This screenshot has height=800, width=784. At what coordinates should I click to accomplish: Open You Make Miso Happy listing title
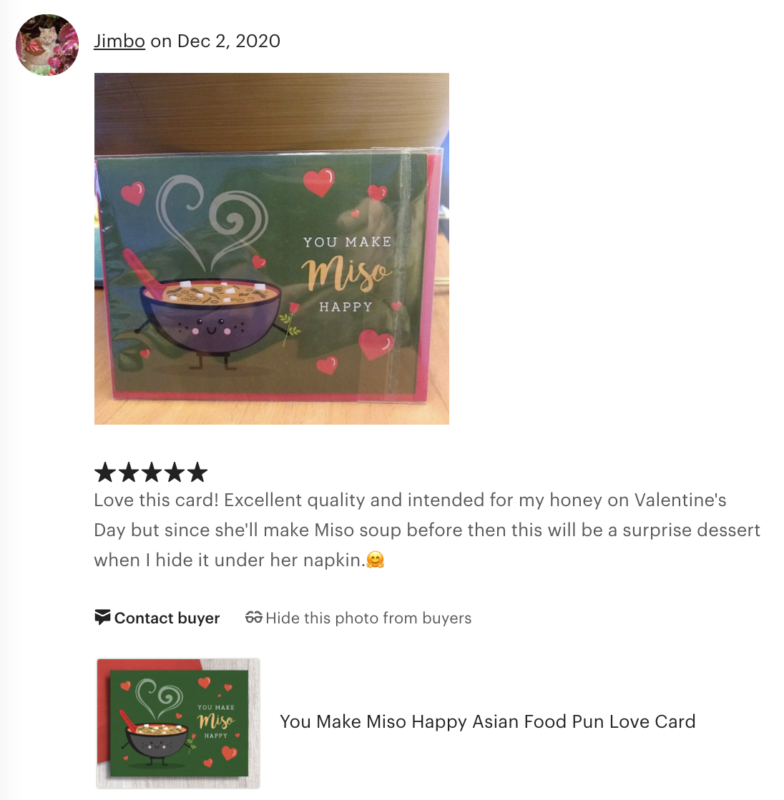click(x=488, y=721)
